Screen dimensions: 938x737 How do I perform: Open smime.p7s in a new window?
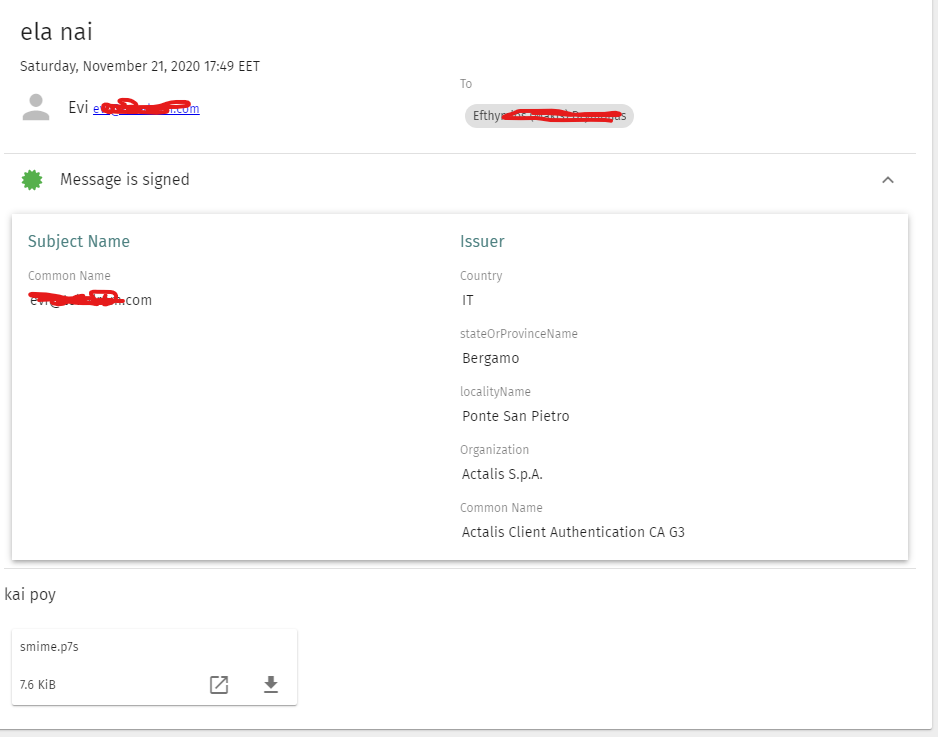(218, 685)
